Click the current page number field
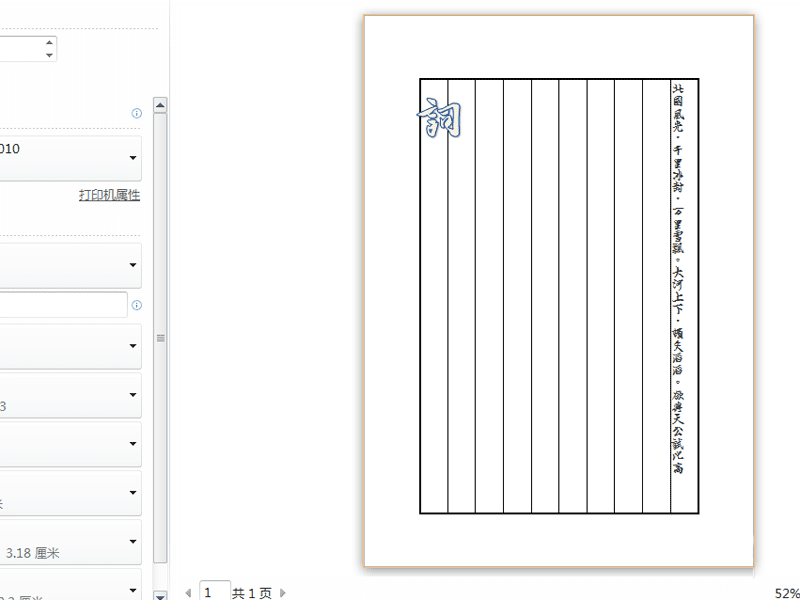This screenshot has height=600, width=800. coord(214,592)
